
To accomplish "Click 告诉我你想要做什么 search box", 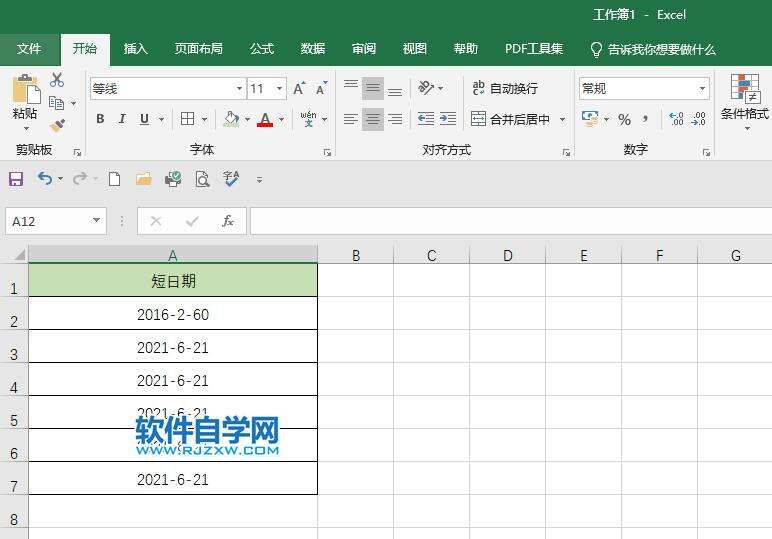I will 653,49.
